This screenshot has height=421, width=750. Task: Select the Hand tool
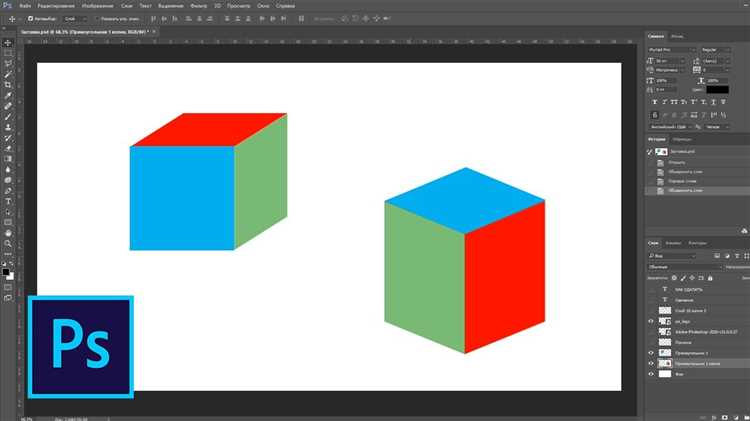tap(8, 233)
